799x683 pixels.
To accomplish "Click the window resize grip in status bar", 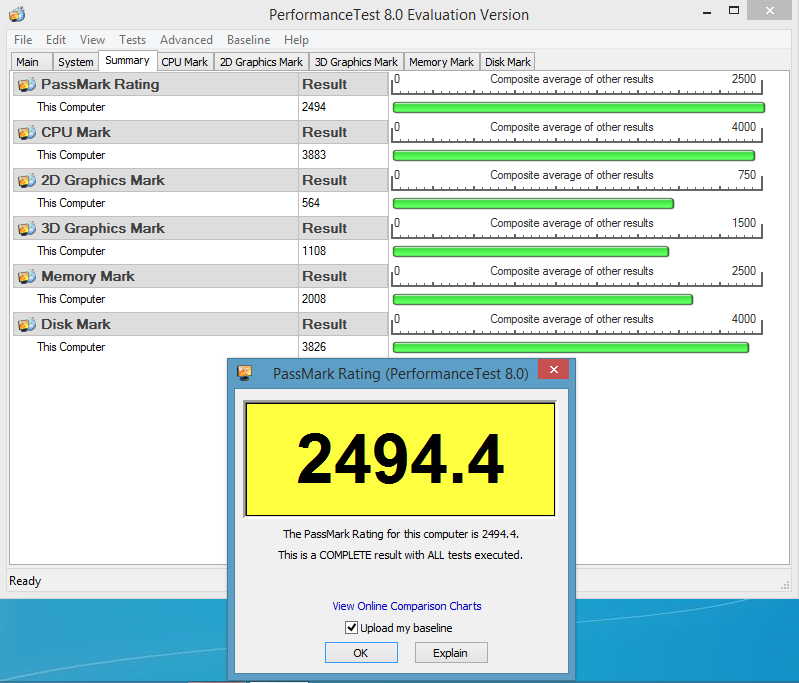I will click(x=785, y=586).
